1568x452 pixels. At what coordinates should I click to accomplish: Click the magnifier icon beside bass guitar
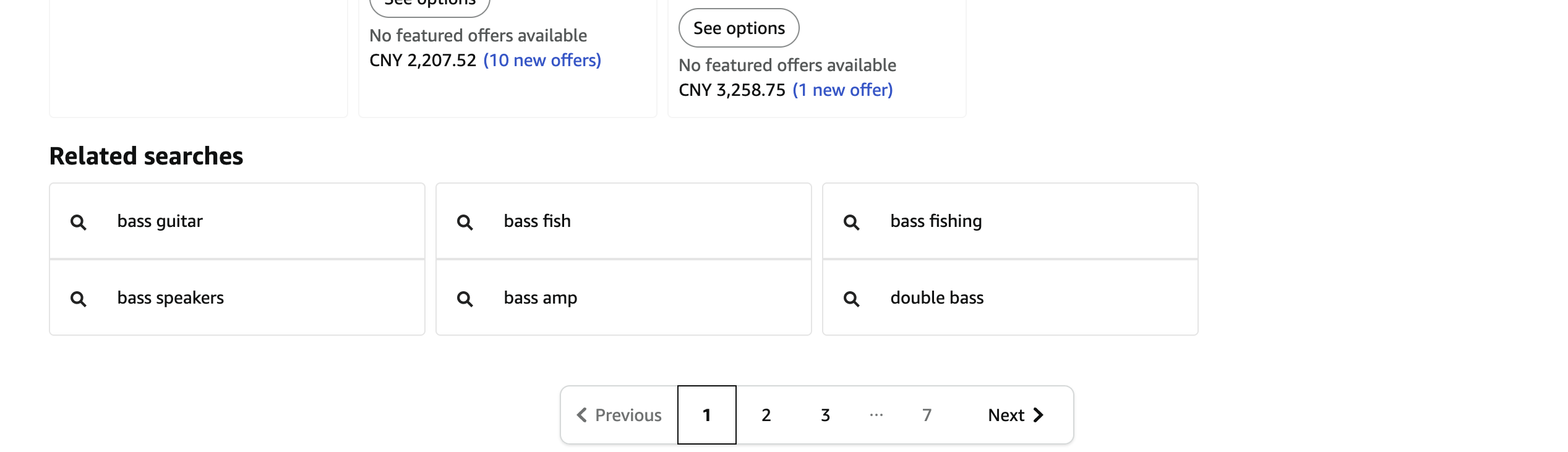(x=79, y=221)
